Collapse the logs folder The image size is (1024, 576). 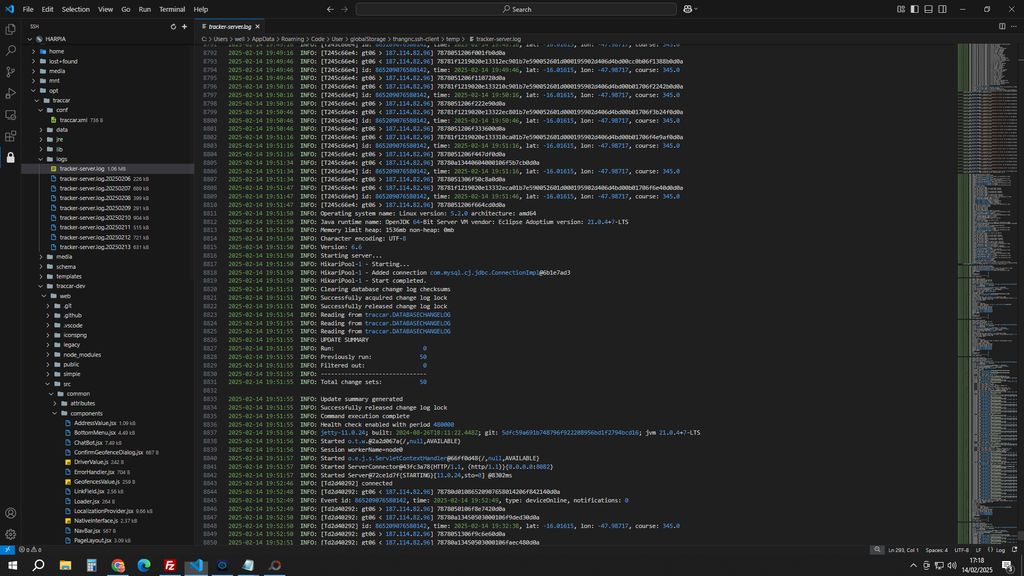click(61, 159)
